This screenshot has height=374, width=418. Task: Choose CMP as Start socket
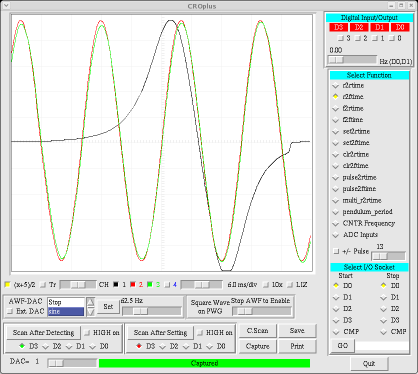point(336,332)
